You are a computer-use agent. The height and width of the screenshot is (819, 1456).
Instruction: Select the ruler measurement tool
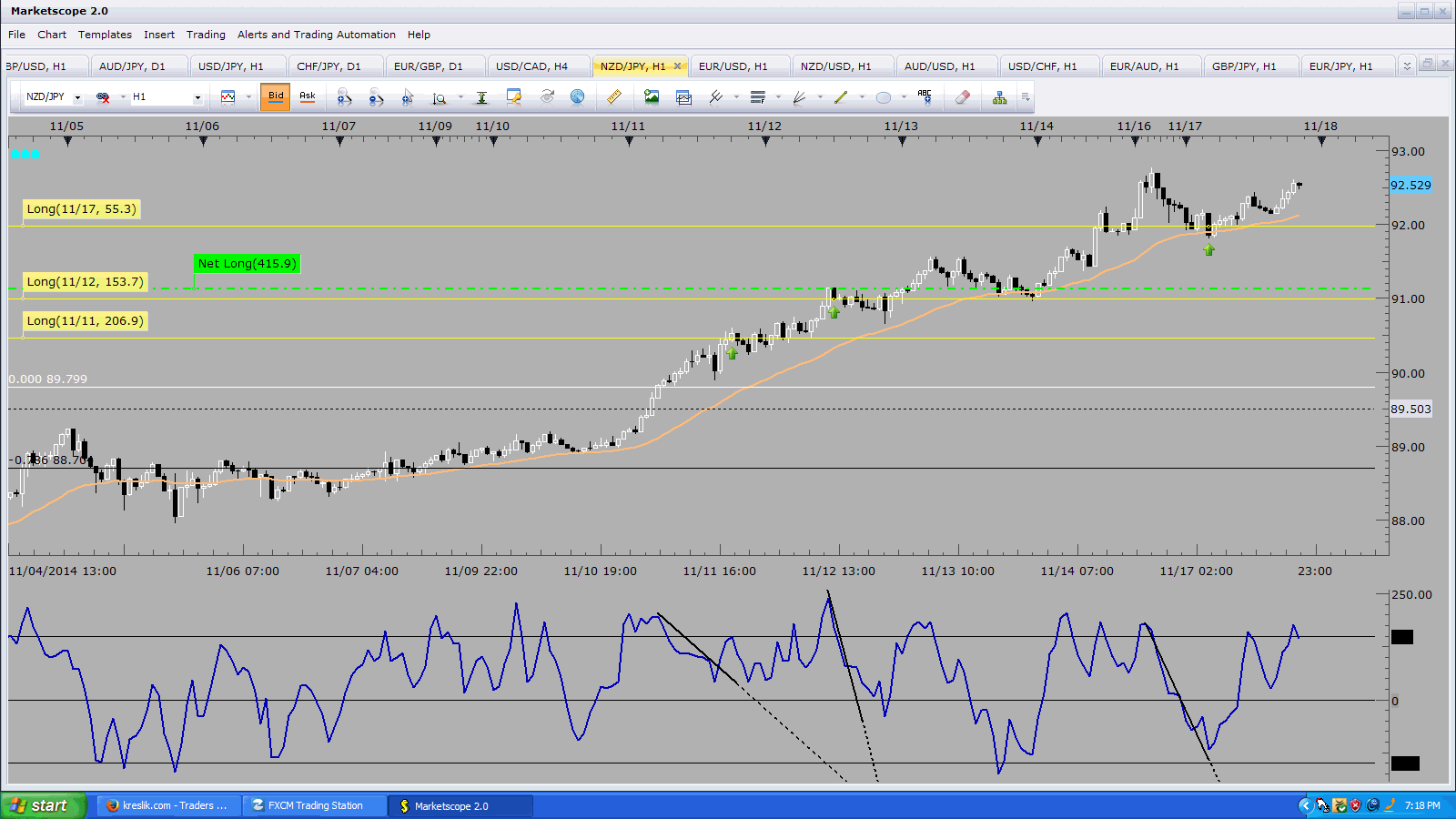tap(614, 96)
